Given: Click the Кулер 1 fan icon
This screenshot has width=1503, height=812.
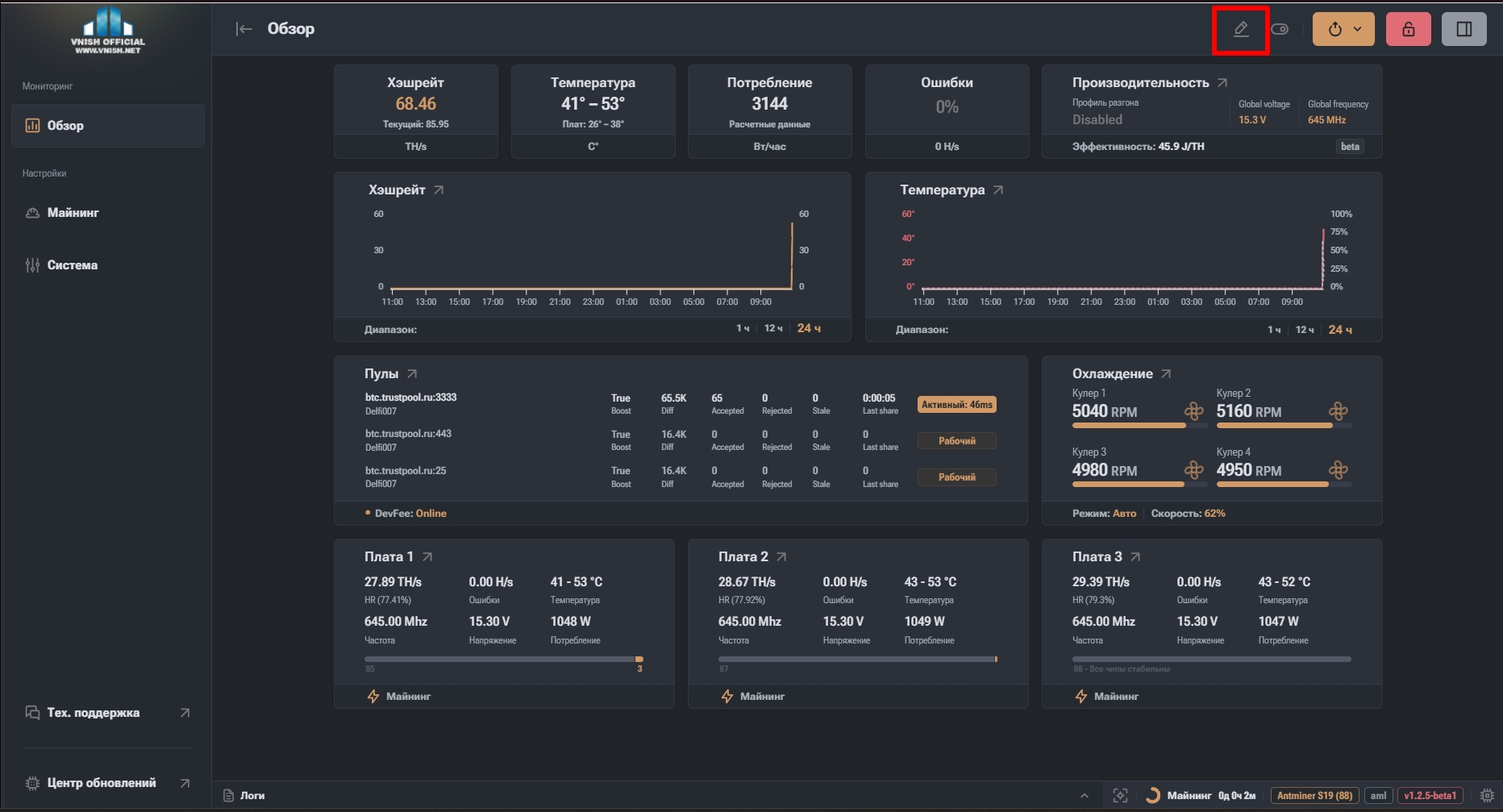Looking at the screenshot, I should click(1194, 412).
